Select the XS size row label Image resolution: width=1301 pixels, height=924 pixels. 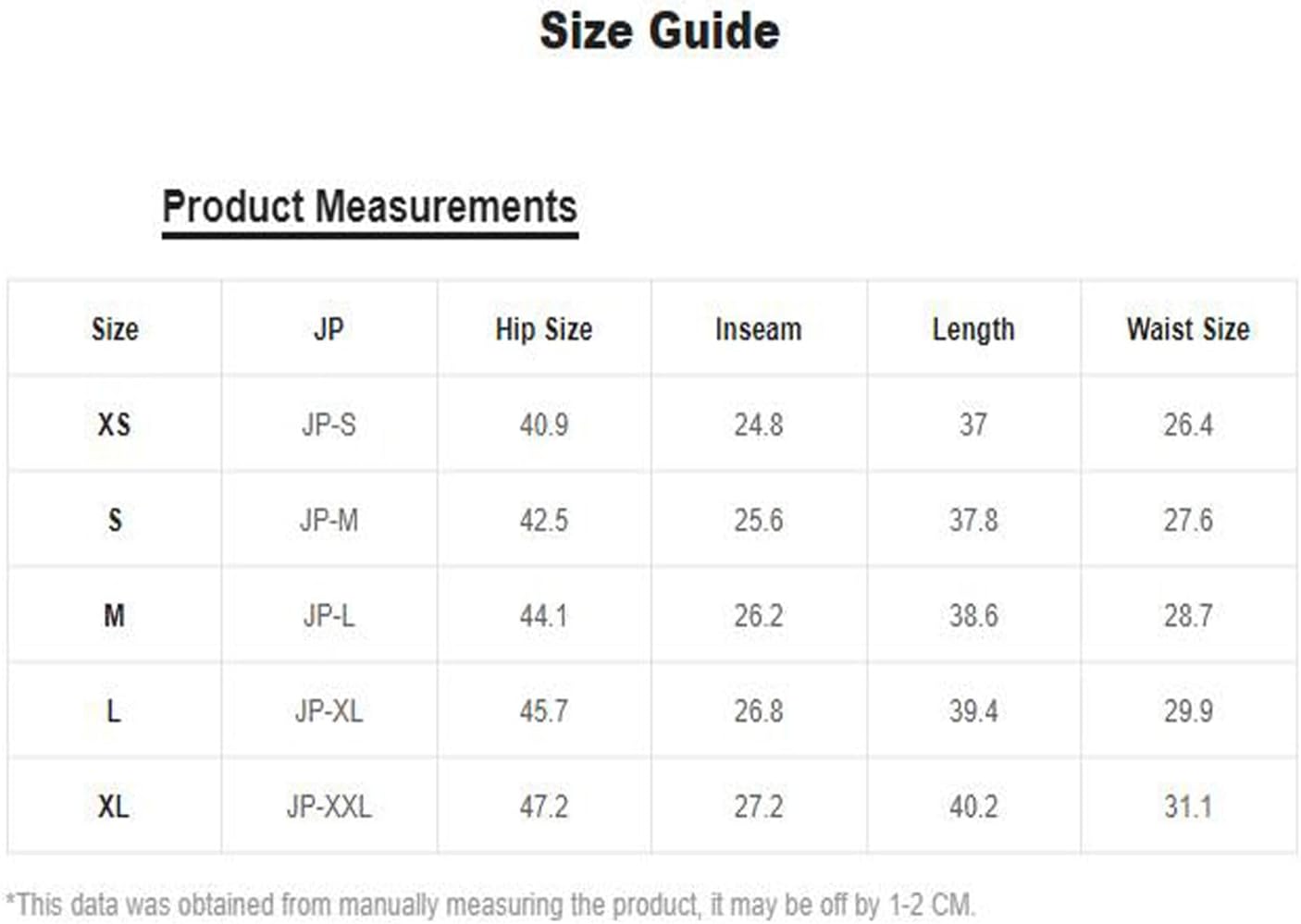pyautogui.click(x=115, y=425)
